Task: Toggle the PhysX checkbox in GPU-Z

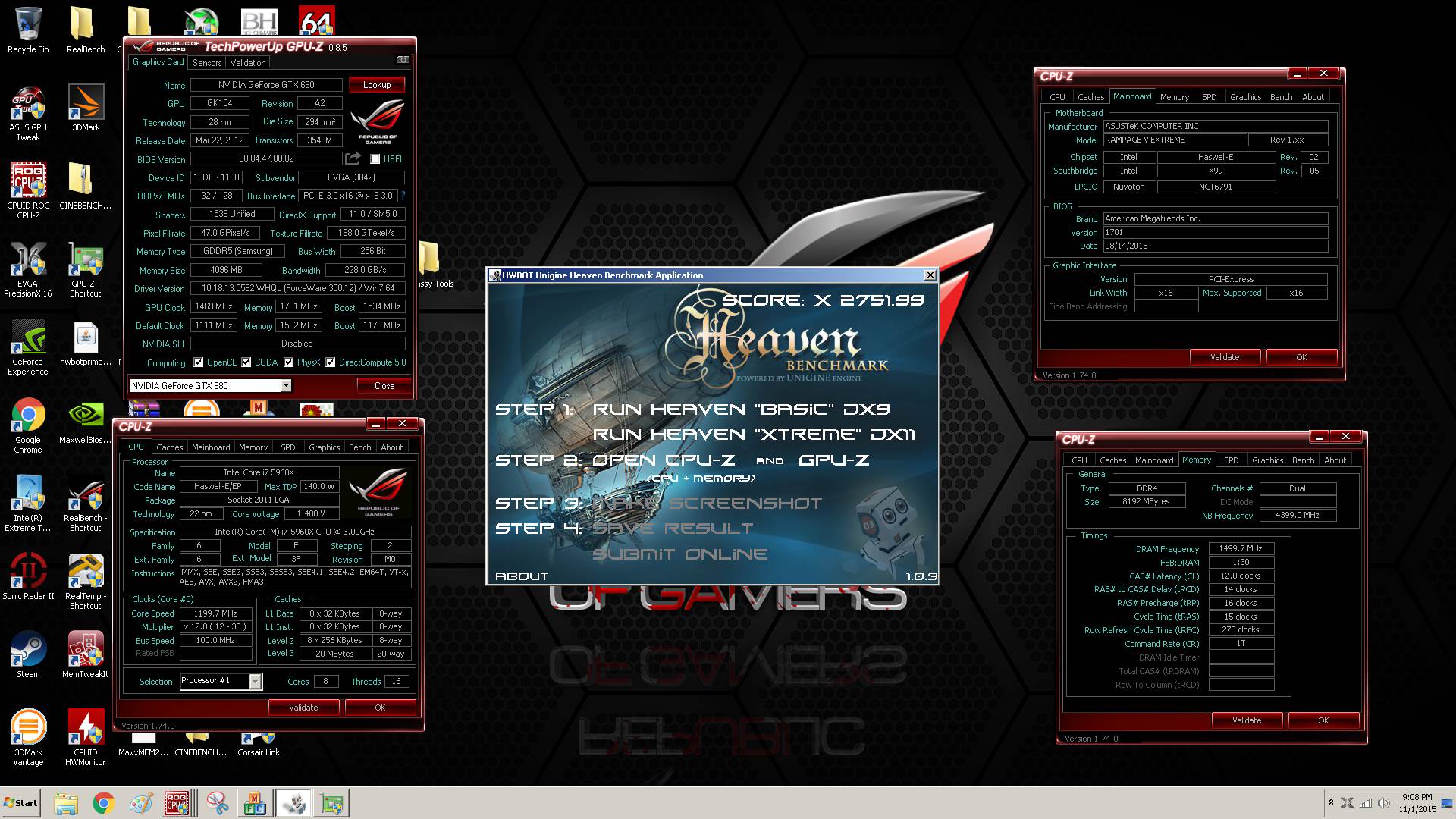Action: (289, 362)
